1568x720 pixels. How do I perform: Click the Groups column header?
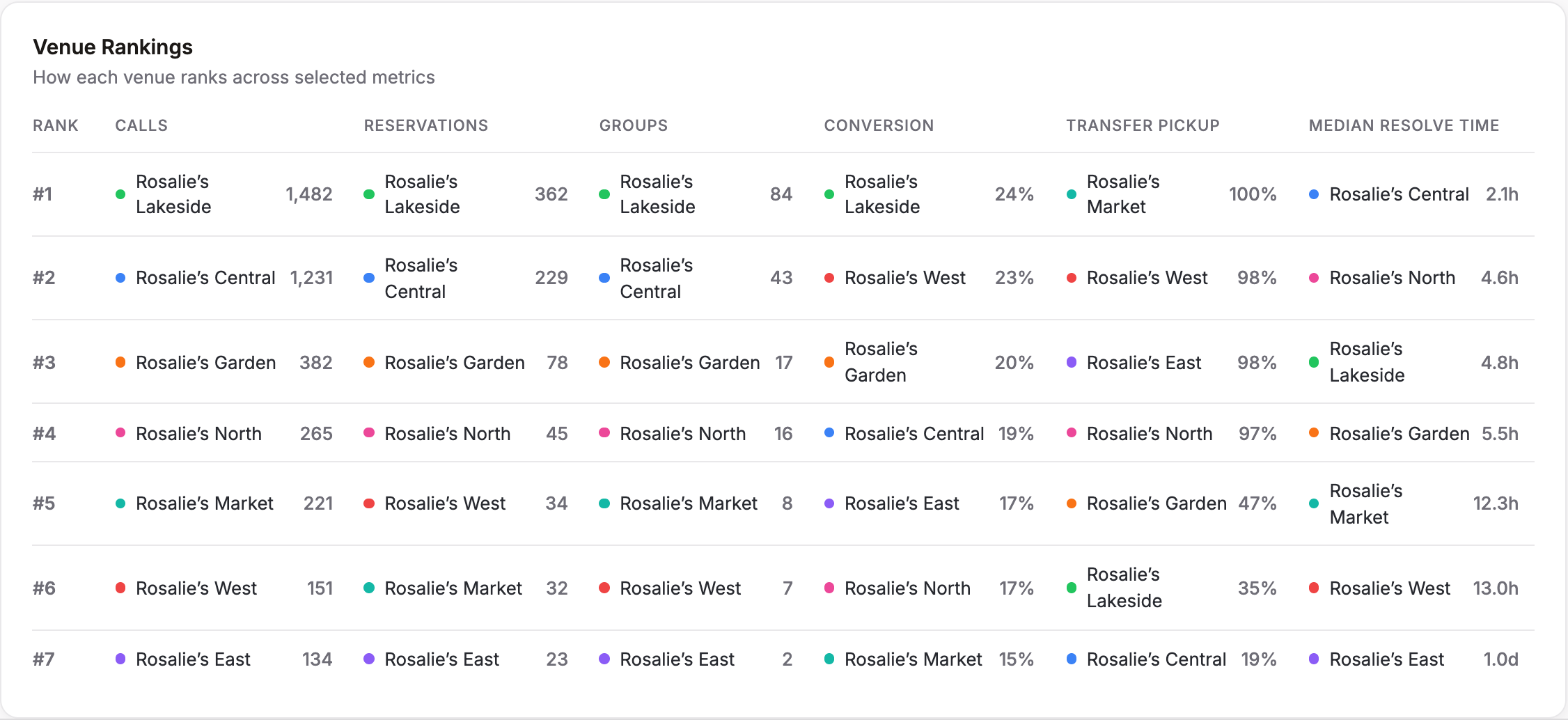tap(633, 125)
